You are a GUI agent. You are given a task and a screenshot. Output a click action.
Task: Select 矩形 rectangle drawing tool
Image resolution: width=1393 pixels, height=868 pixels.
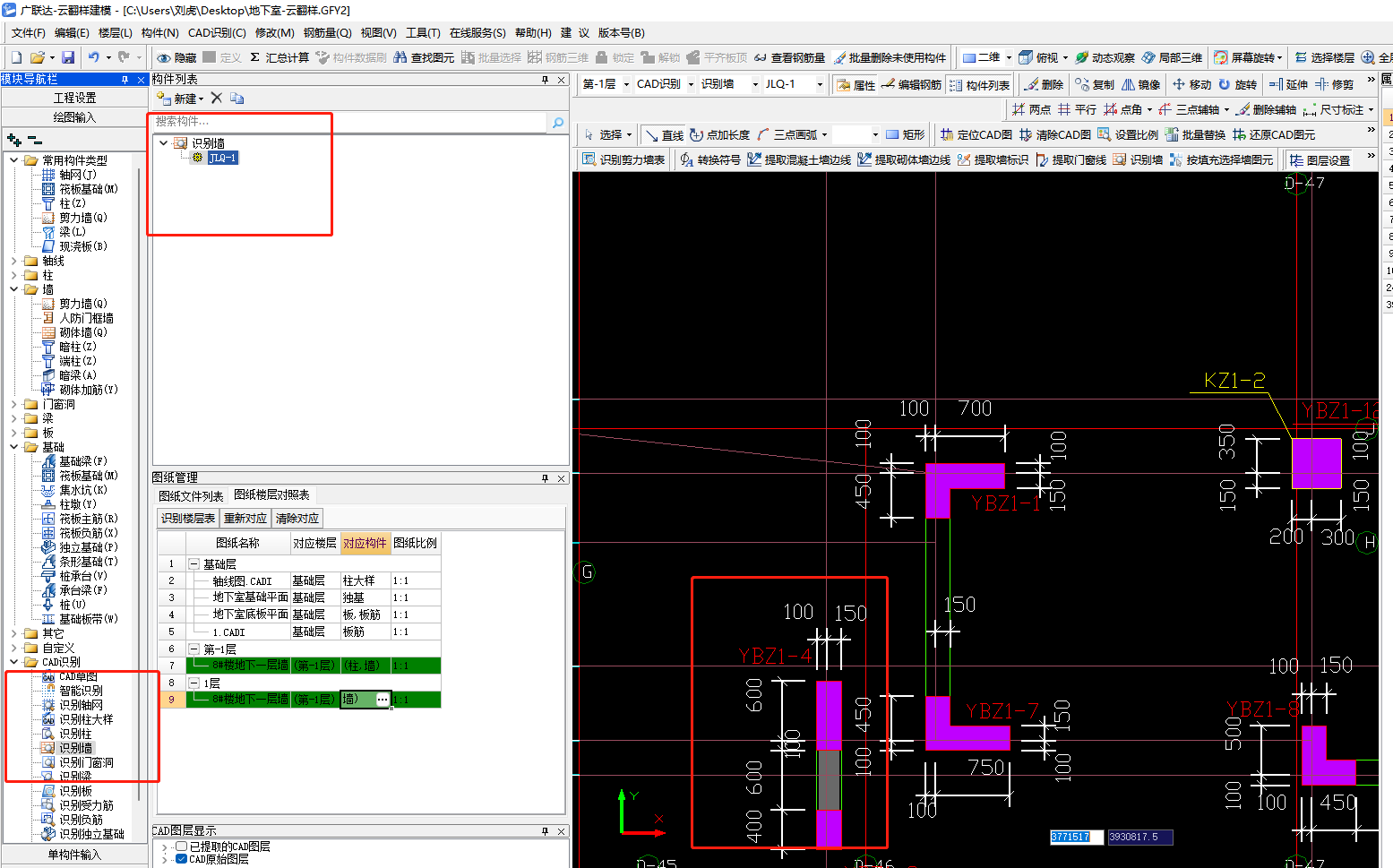[905, 134]
